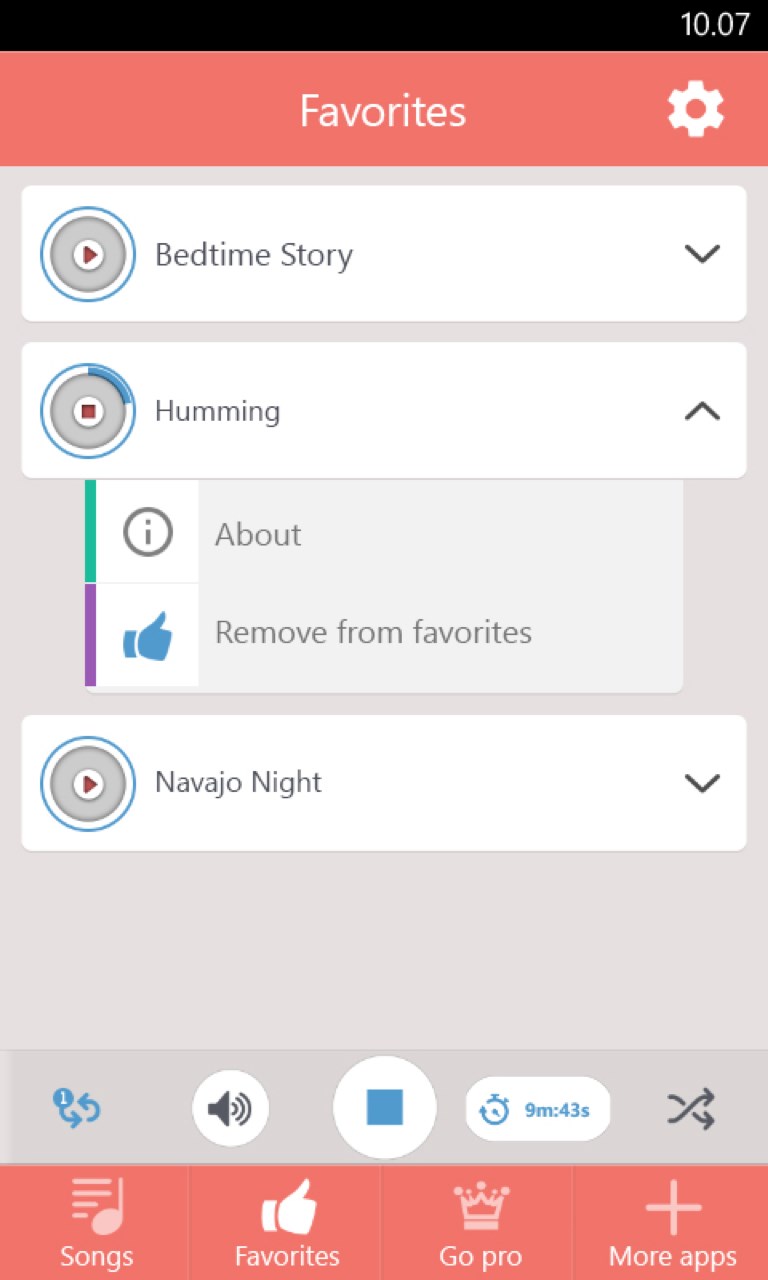The width and height of the screenshot is (768, 1280).
Task: Tap the Go pro crown button
Action: pos(481,1223)
